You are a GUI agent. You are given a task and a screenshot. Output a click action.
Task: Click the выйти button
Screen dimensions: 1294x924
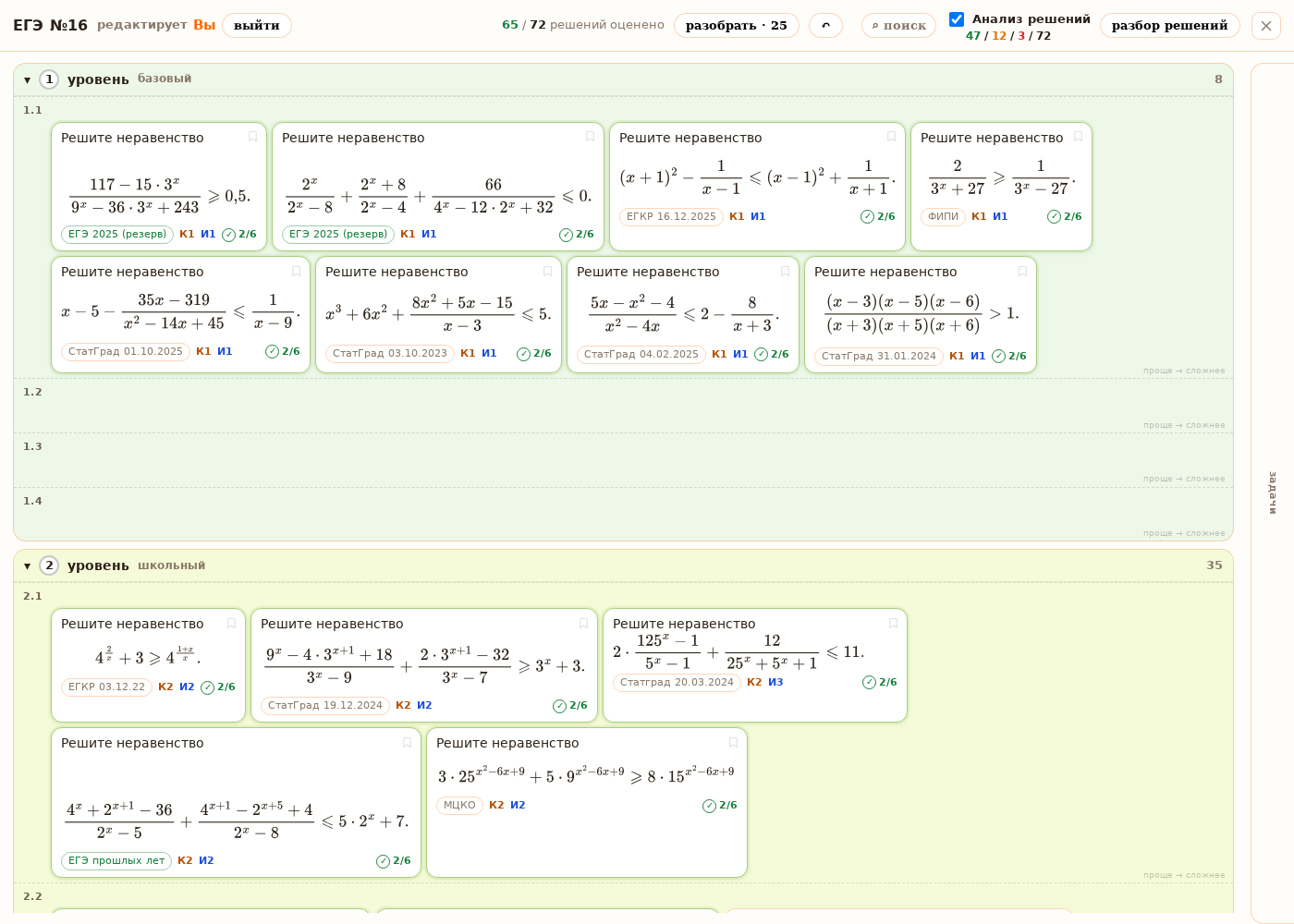tap(257, 25)
